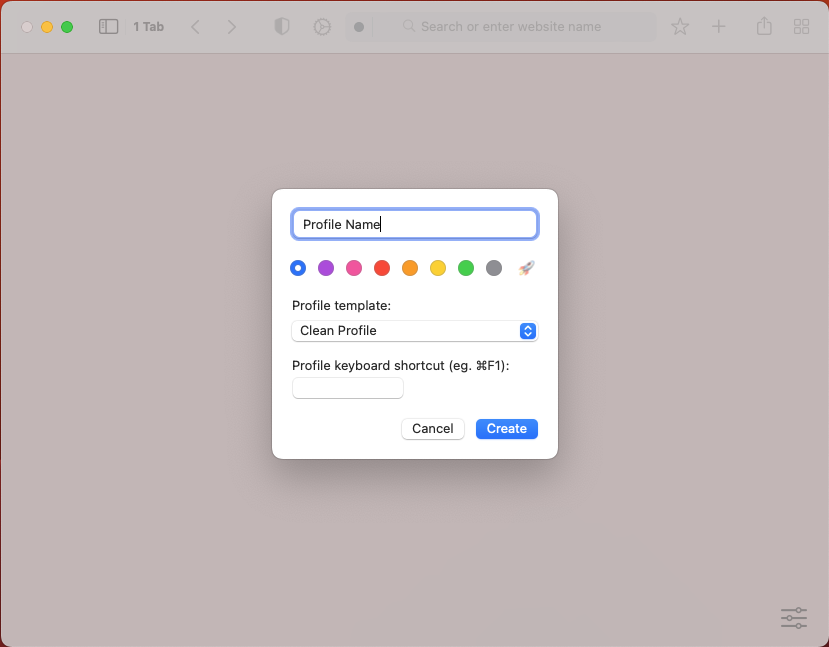Click the back navigation arrow
The image size is (829, 647).
(195, 27)
